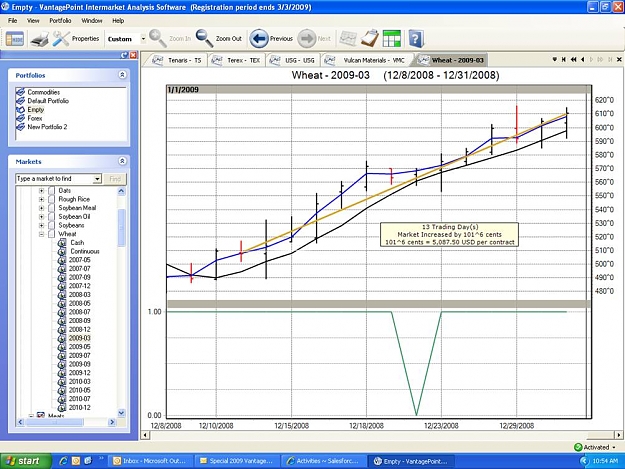Open the market search dropdown arrow
Viewport: 625px width, 469px height.
pos(97,179)
